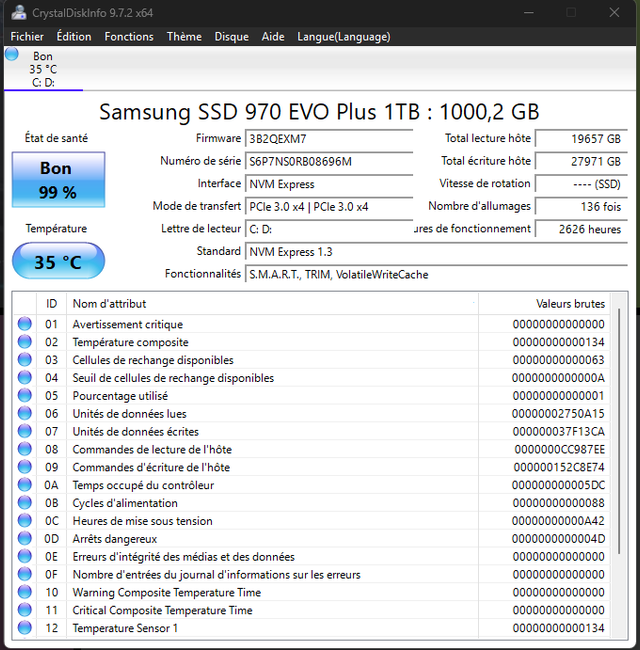Click the attribute list vertical scrollbar
This screenshot has width=640, height=650.
pos(617,450)
